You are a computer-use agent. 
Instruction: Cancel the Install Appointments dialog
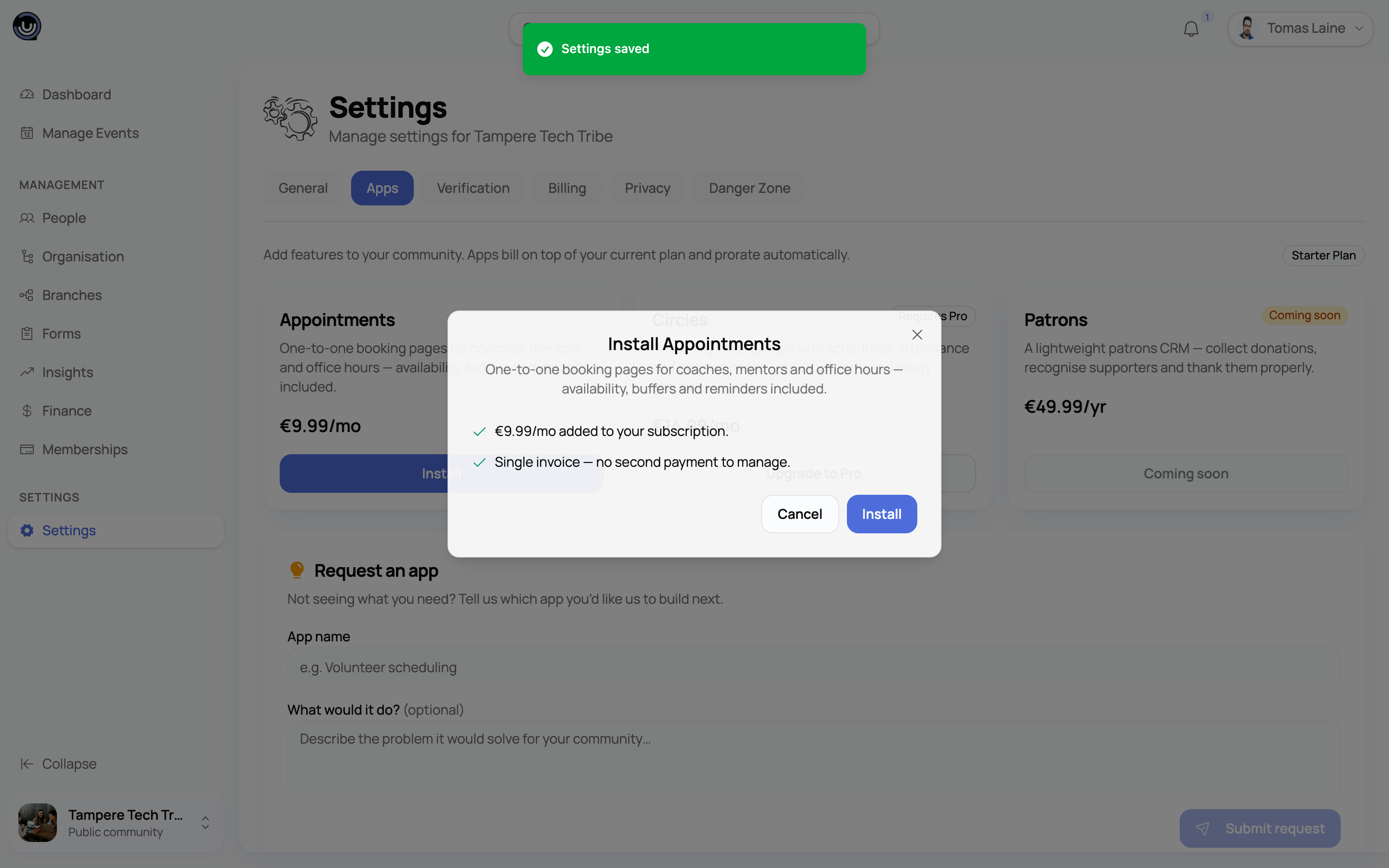(800, 514)
